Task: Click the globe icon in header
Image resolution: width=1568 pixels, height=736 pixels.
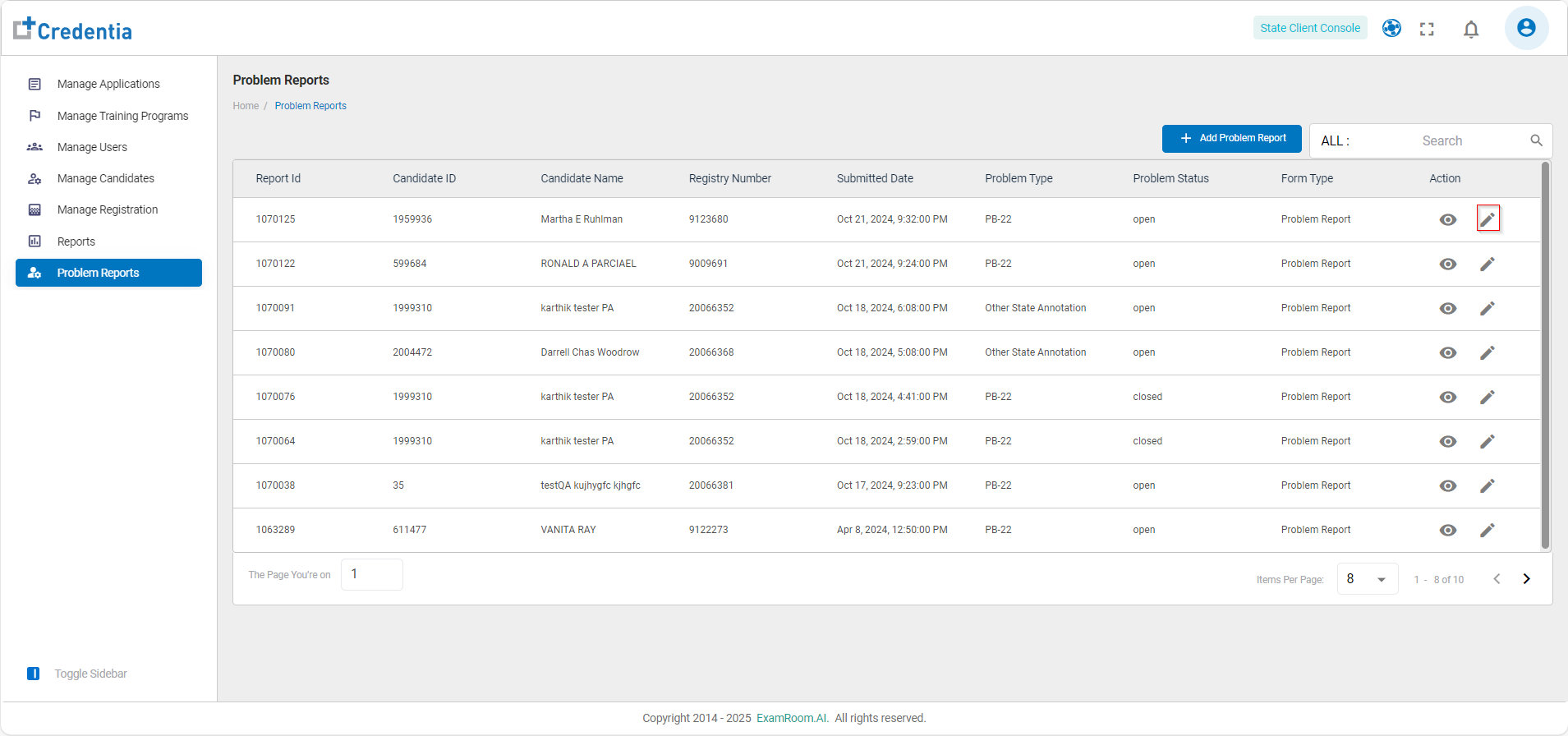Action: (x=1391, y=28)
